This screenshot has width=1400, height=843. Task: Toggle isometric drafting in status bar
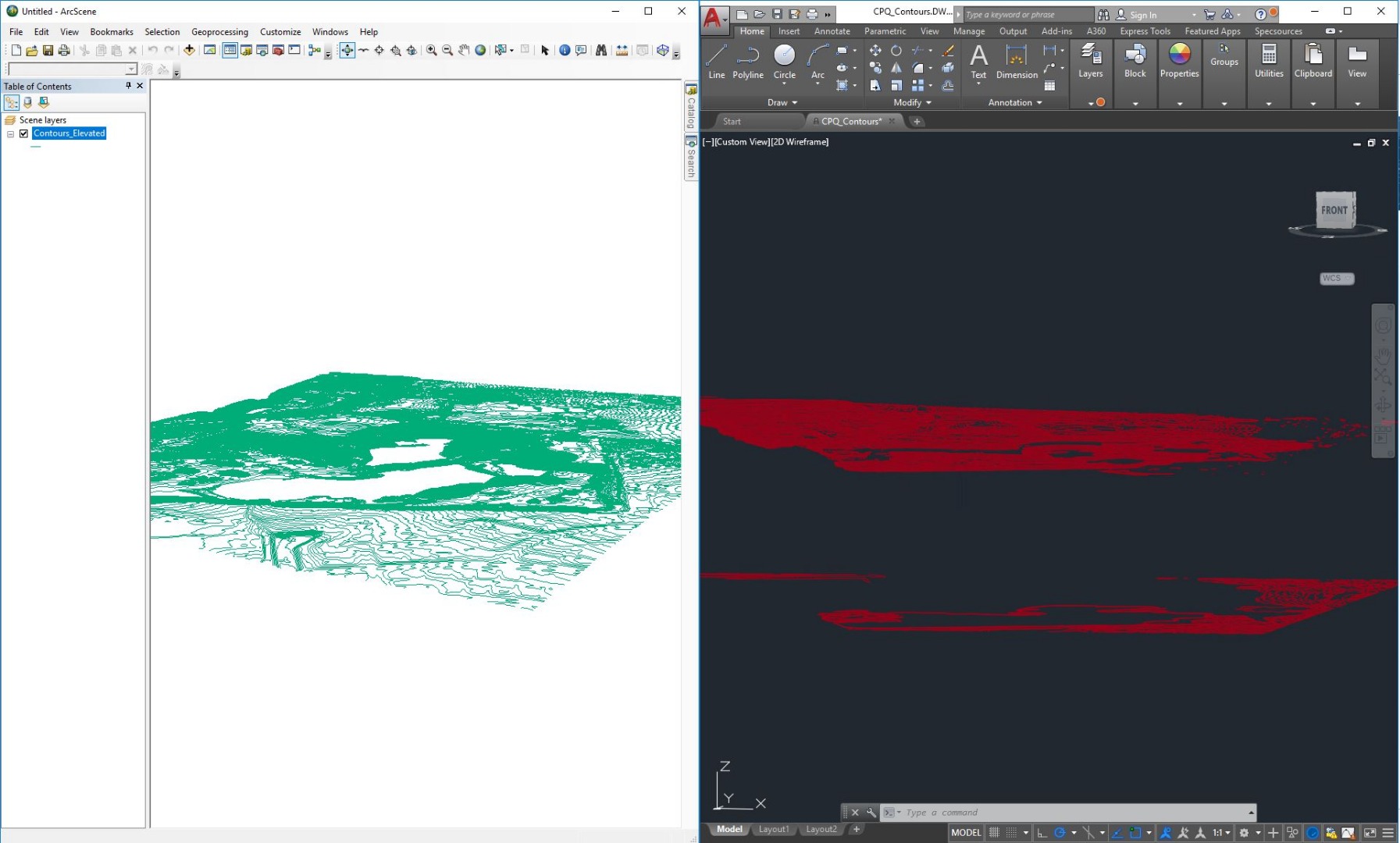pyautogui.click(x=1088, y=833)
